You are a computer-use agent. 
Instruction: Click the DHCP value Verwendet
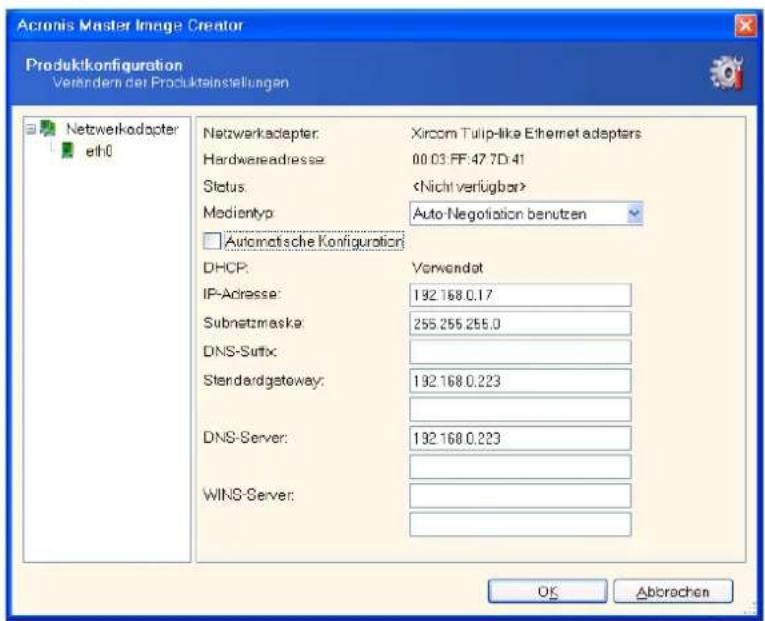(447, 268)
